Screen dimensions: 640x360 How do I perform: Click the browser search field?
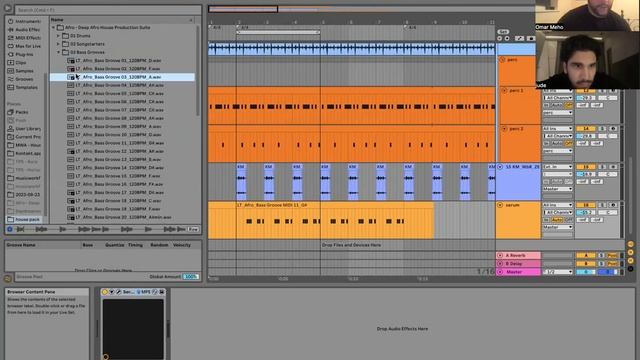(x=108, y=9)
